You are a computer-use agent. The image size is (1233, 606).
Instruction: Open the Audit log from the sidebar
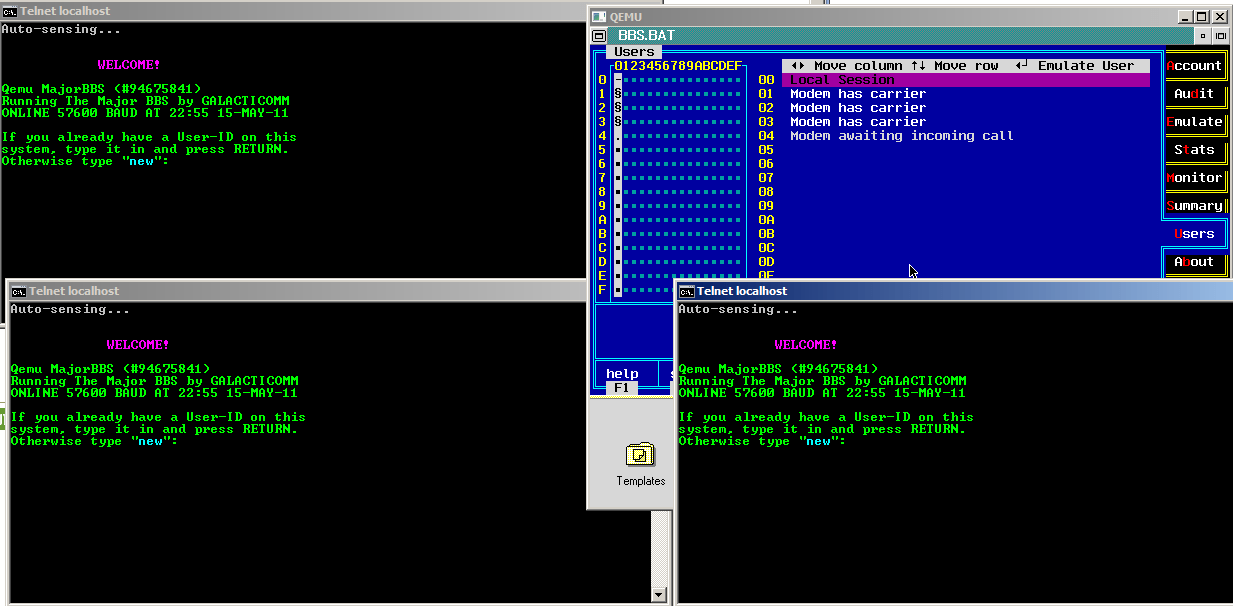point(1194,93)
